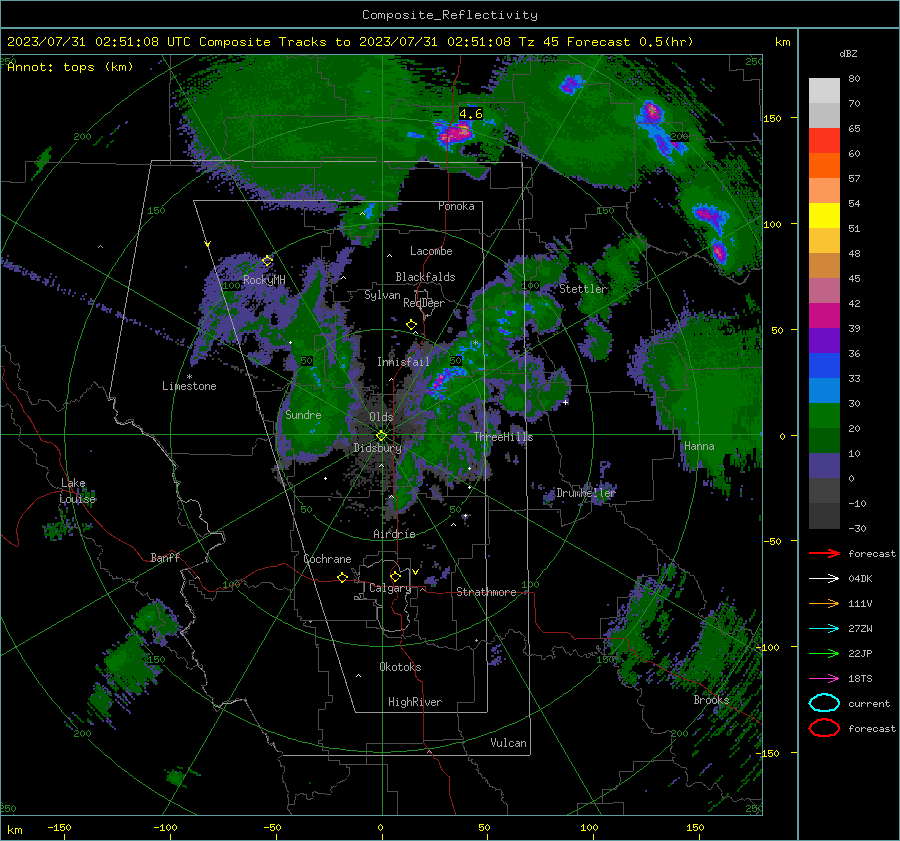This screenshot has width=900, height=841.
Task: Click the 150 tick label on the right km axis
Action: [773, 118]
